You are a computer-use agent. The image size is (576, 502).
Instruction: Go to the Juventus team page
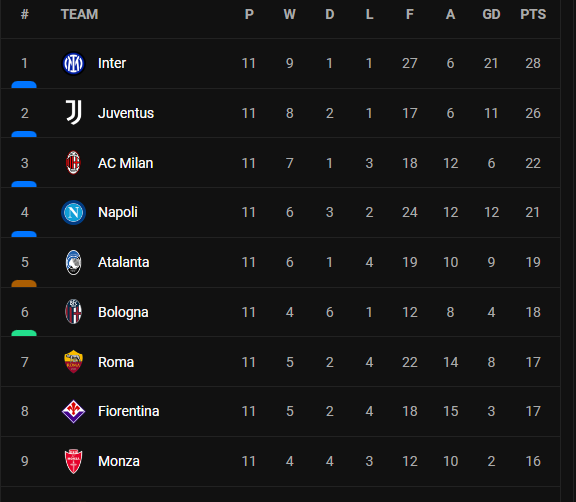(x=126, y=113)
